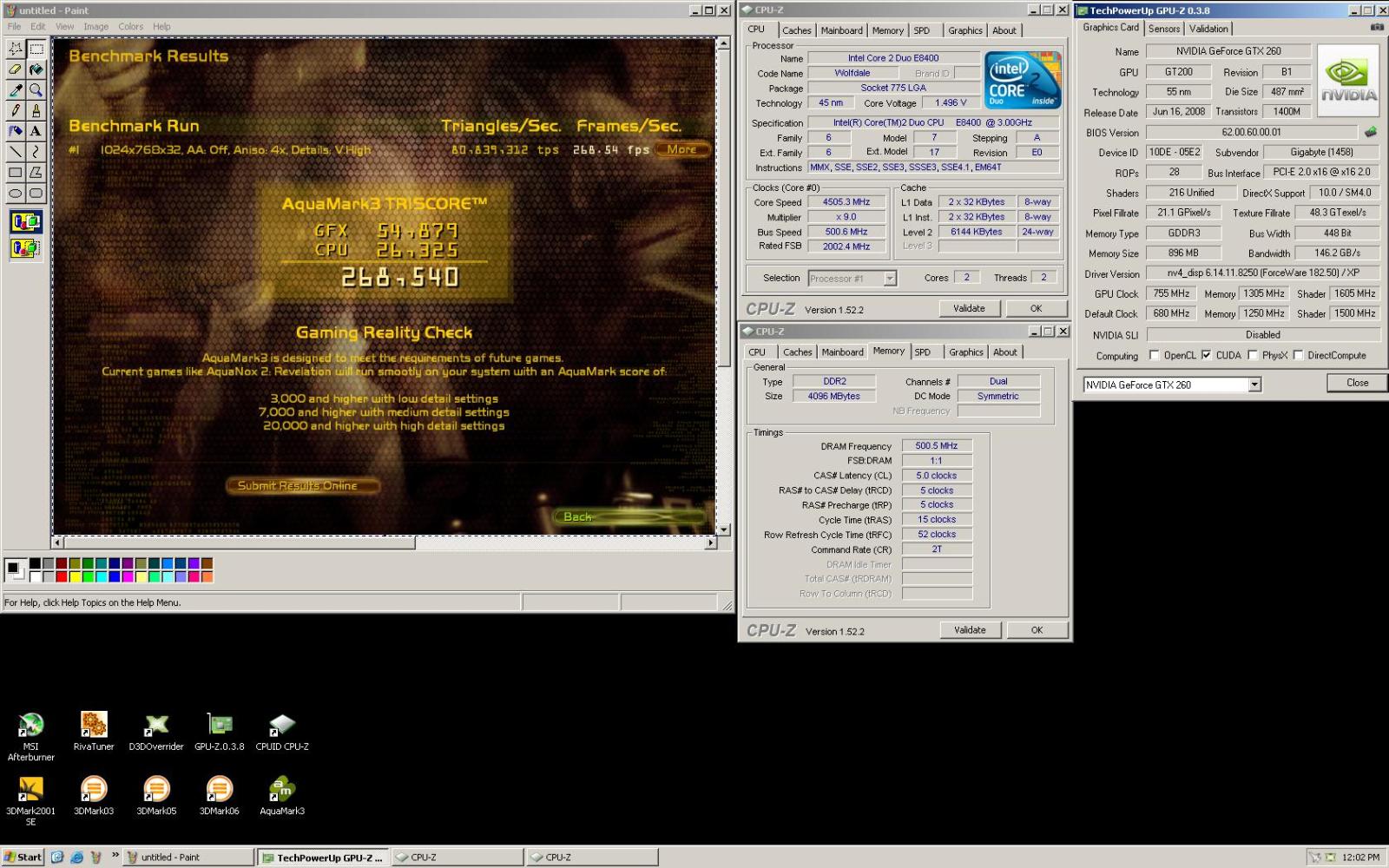This screenshot has width=1389, height=868.
Task: Open GPU-Z.0.3.8 desktop icon
Action: coord(220,731)
